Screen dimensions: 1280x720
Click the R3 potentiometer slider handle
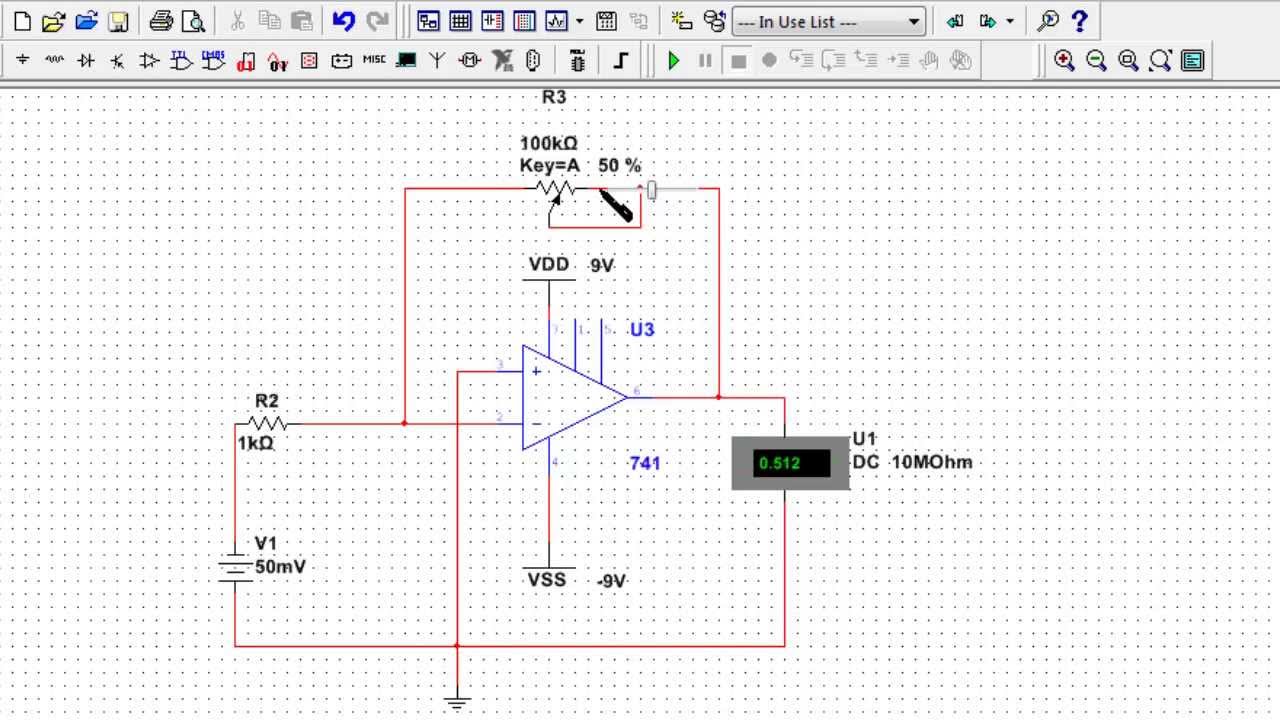click(652, 189)
